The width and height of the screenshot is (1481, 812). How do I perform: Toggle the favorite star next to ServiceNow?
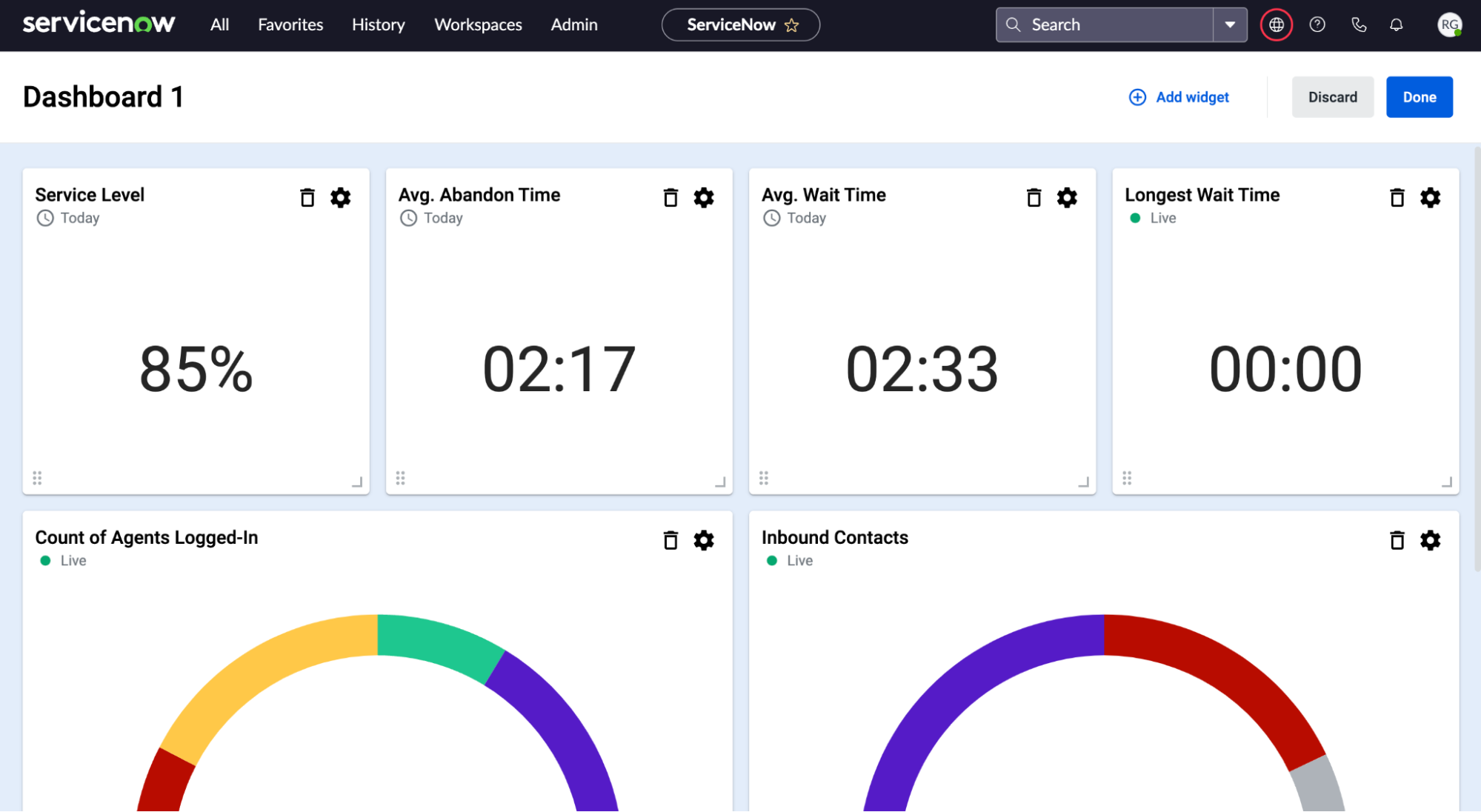[792, 24]
